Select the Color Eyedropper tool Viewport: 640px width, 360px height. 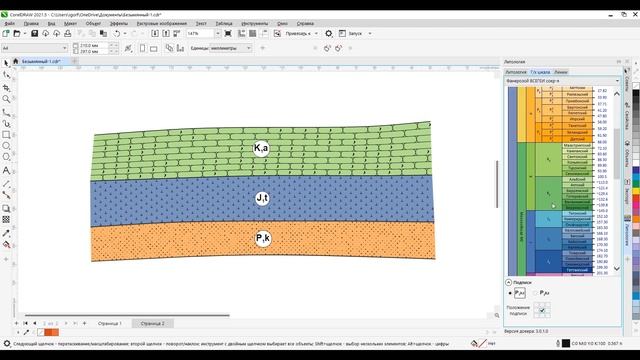coord(6,233)
